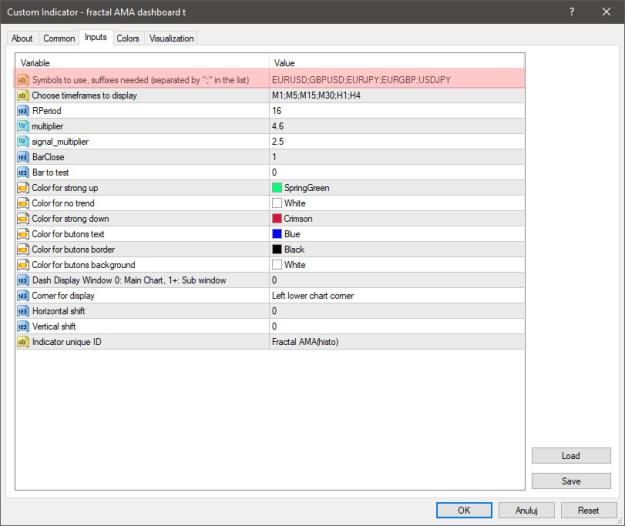Viewport: 625px width, 526px height.
Task: Click the color icon beside Color for strong down
Action: coord(23,219)
